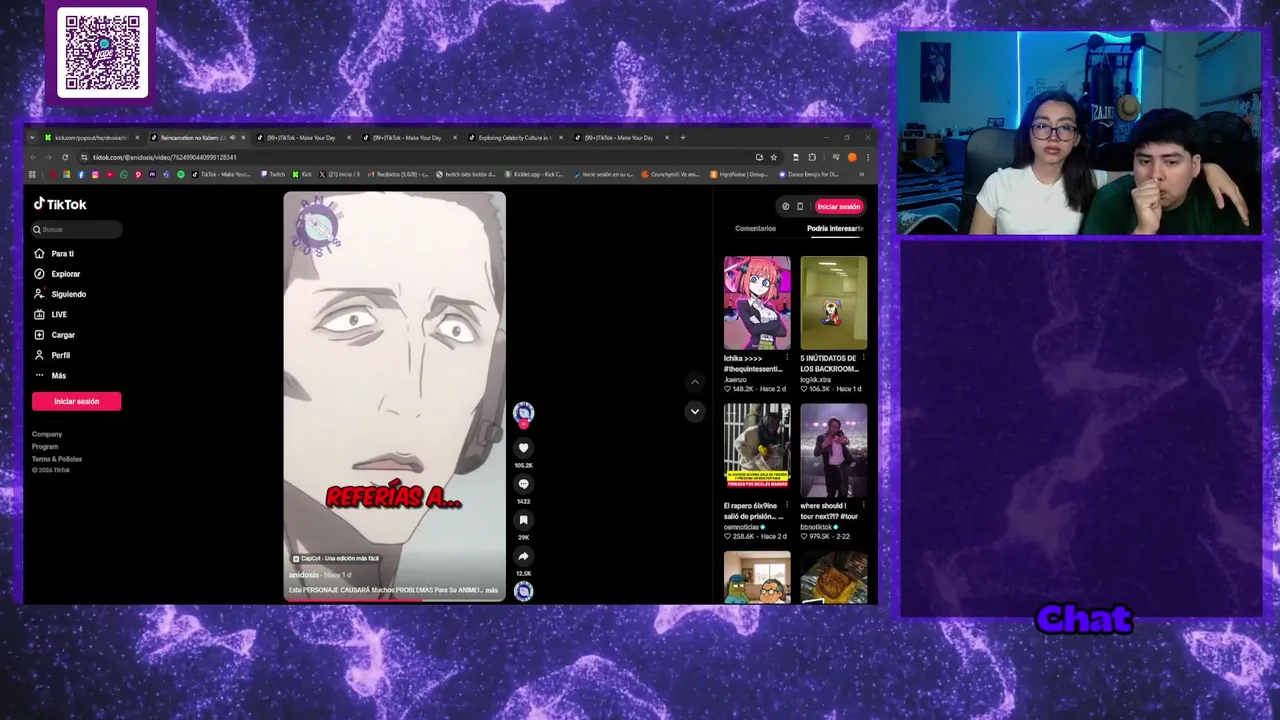The width and height of the screenshot is (1280, 720).
Task: Open the .kaenzo creator link
Action: 735,380
